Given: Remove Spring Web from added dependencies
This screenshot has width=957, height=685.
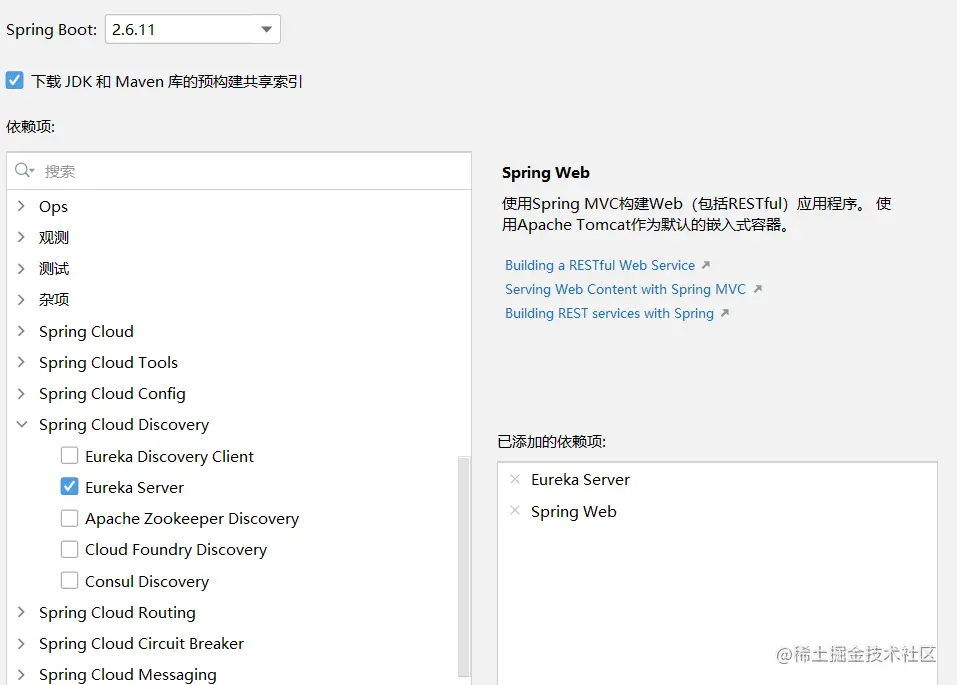Looking at the screenshot, I should click(x=515, y=510).
